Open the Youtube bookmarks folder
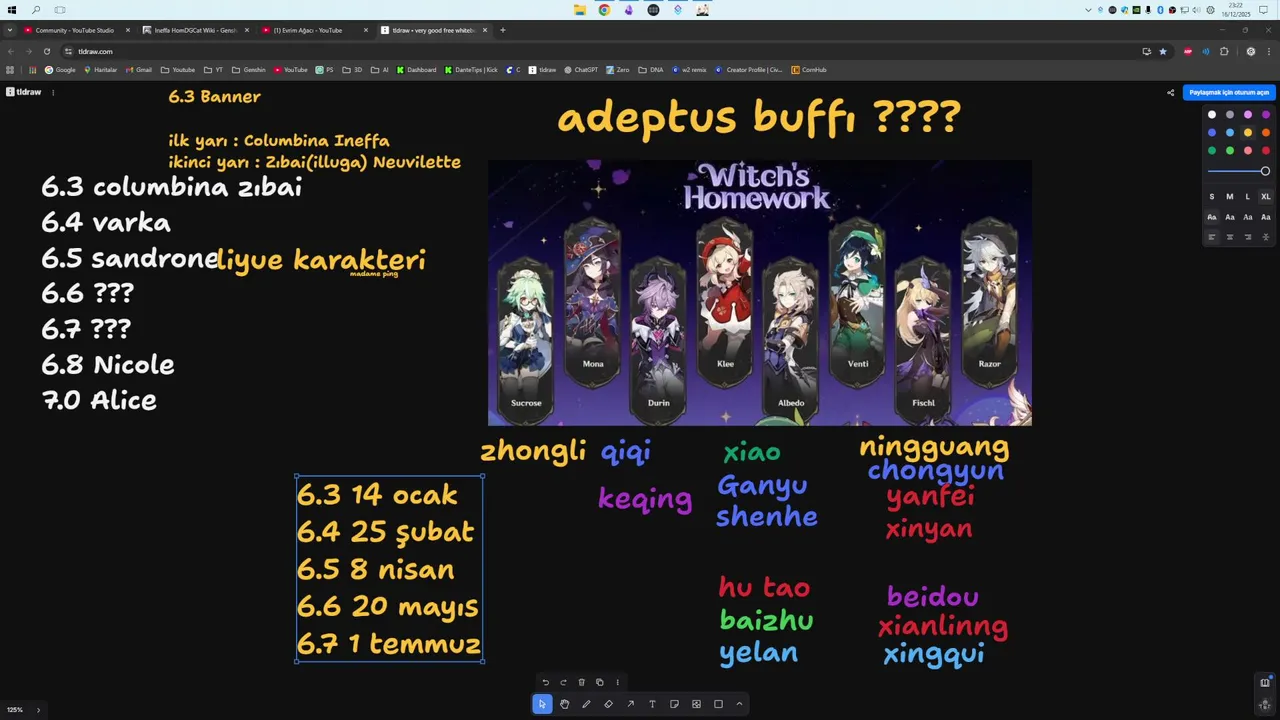The width and height of the screenshot is (1280, 720). pos(178,70)
